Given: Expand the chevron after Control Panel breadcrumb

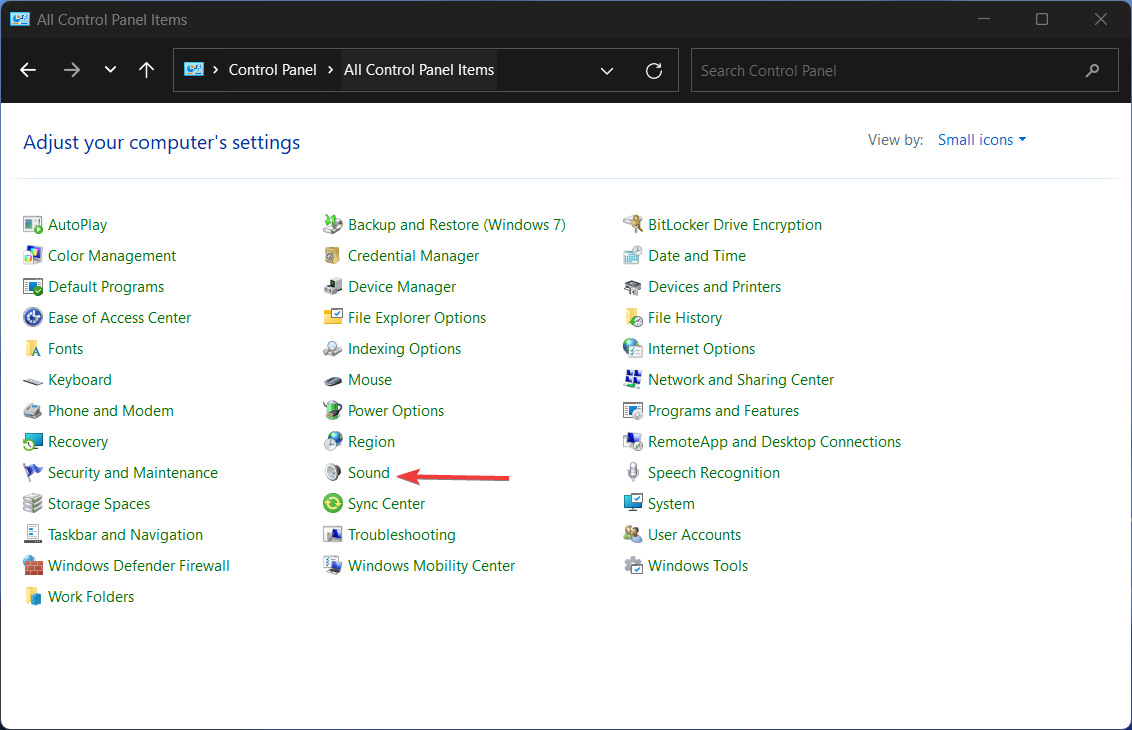Looking at the screenshot, I should pyautogui.click(x=331, y=70).
